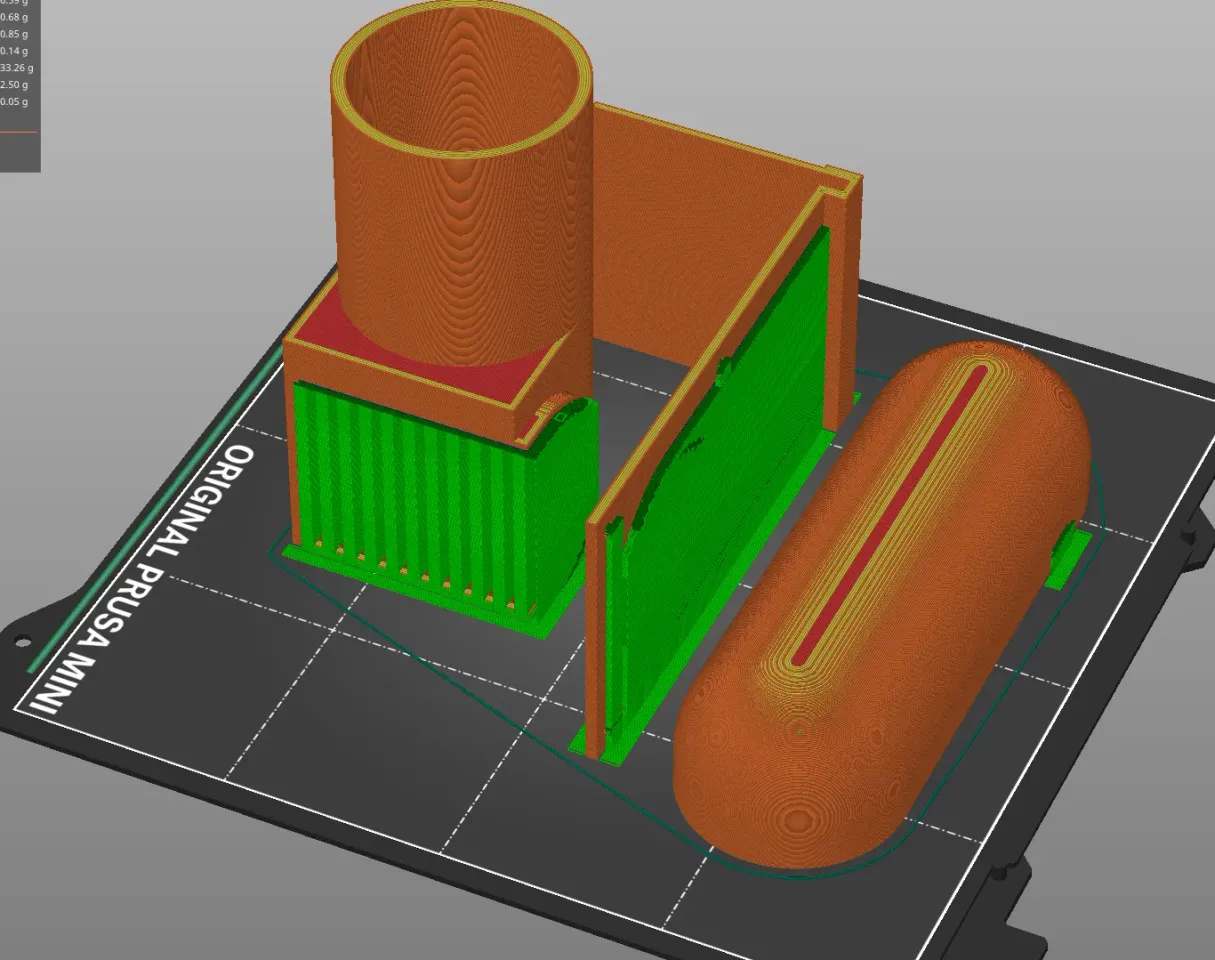The height and width of the screenshot is (960, 1215).
Task: Toggle the legend entry showing 2.50 g
Action: click(15, 85)
